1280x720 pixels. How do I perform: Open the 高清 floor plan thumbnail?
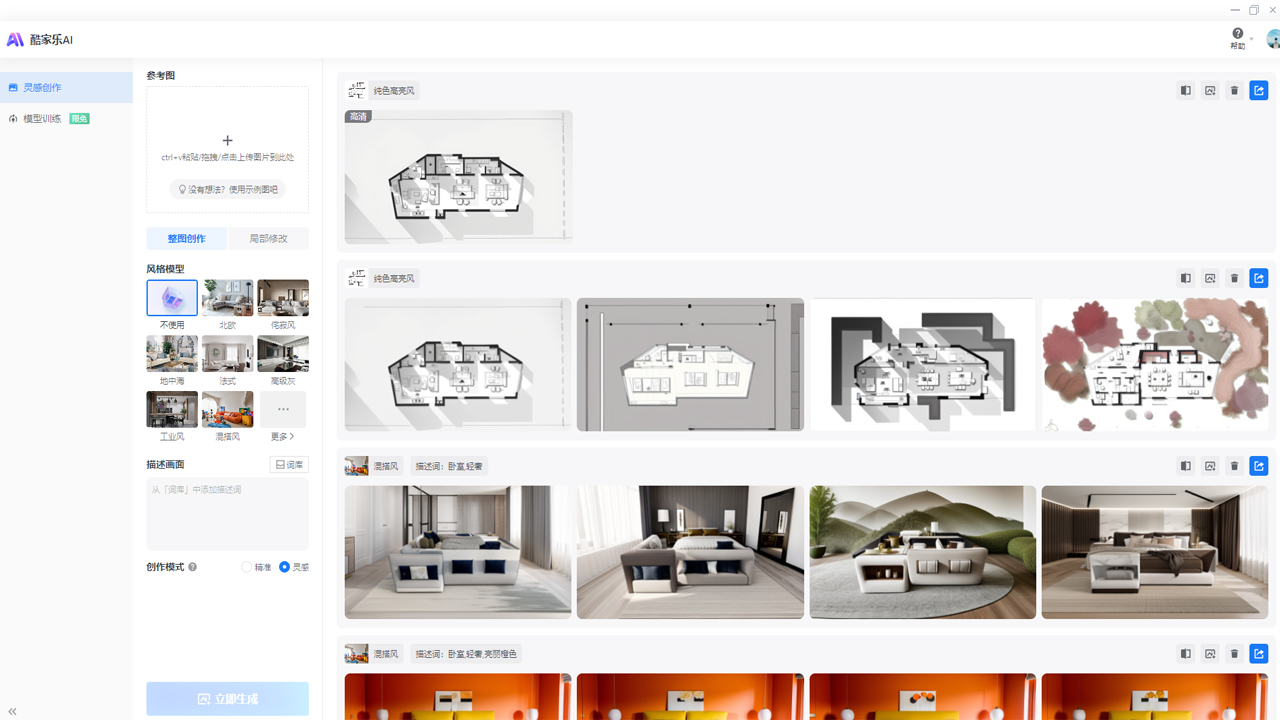(x=459, y=177)
